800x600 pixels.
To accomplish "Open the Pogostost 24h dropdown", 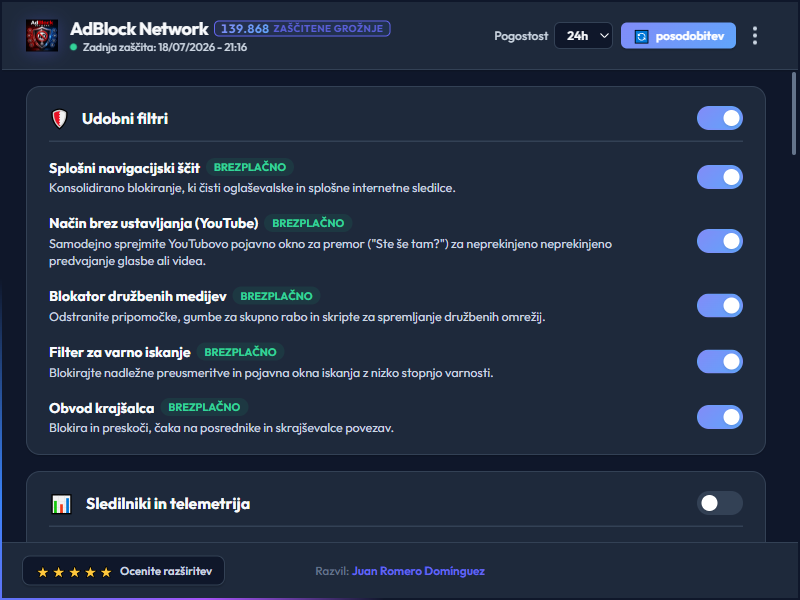I will tap(583, 36).
